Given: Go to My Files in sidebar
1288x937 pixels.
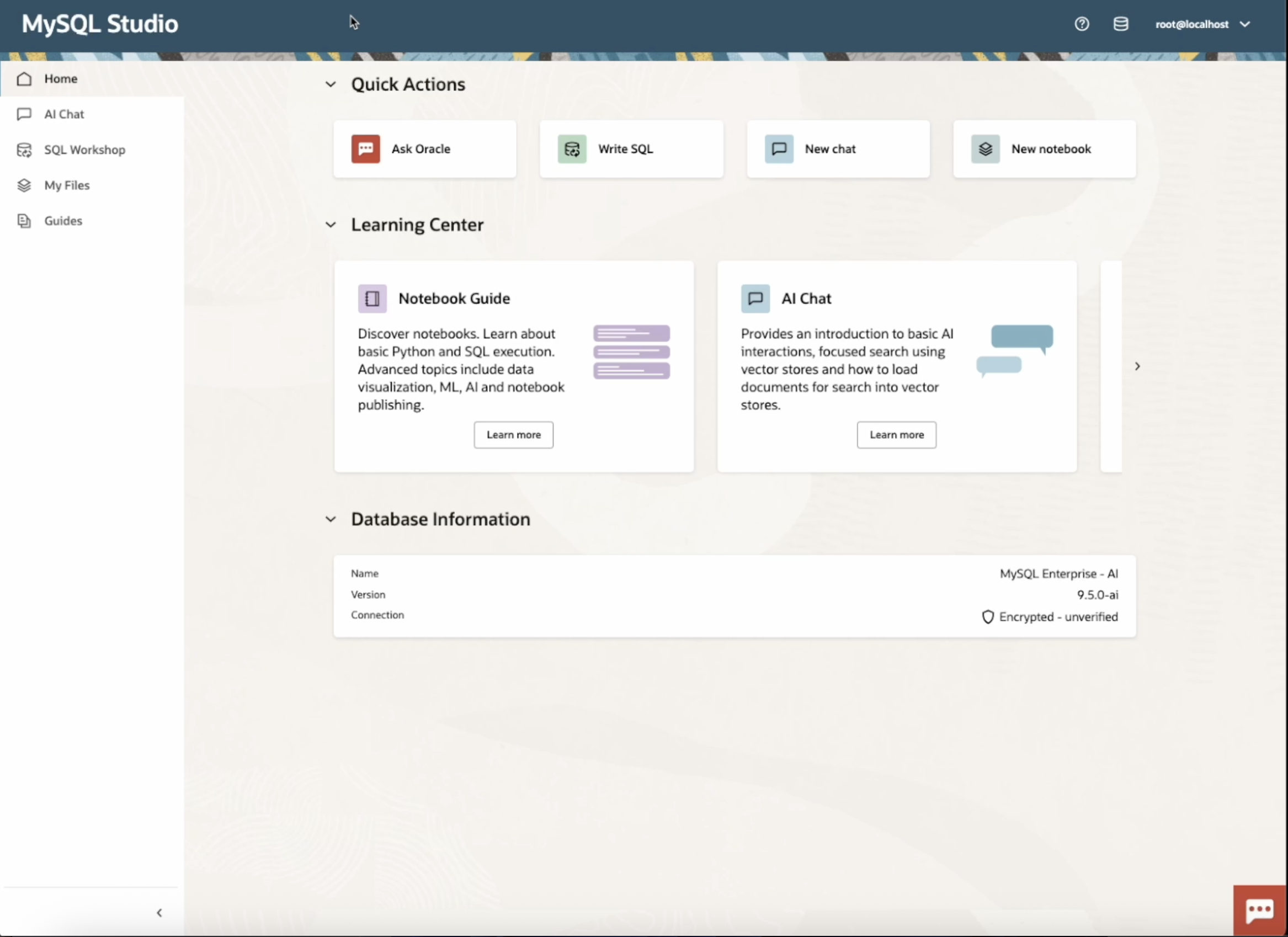Looking at the screenshot, I should [66, 185].
